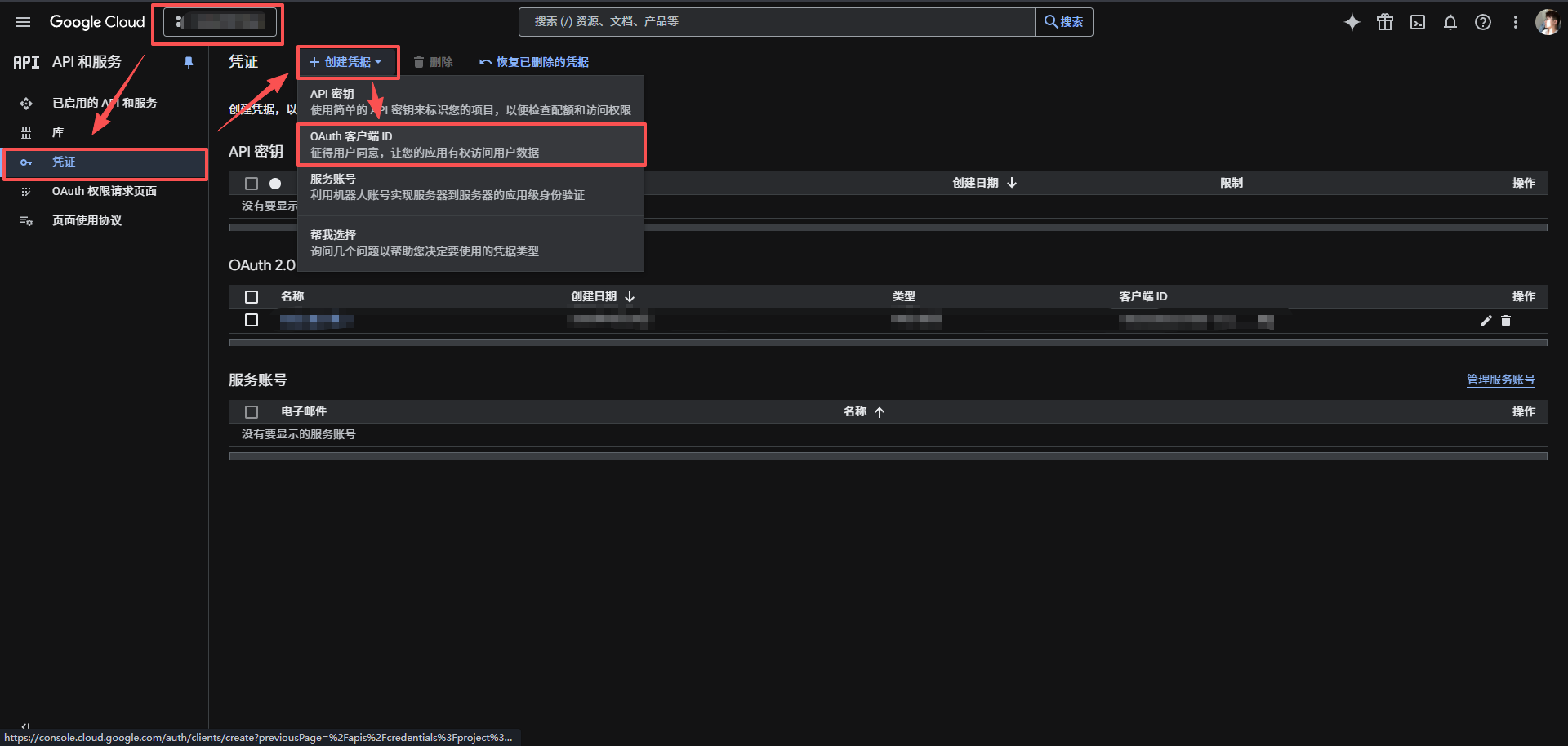The width and height of the screenshot is (1568, 746).
Task: Delete the OAuth client via trash icon
Action: point(1506,321)
